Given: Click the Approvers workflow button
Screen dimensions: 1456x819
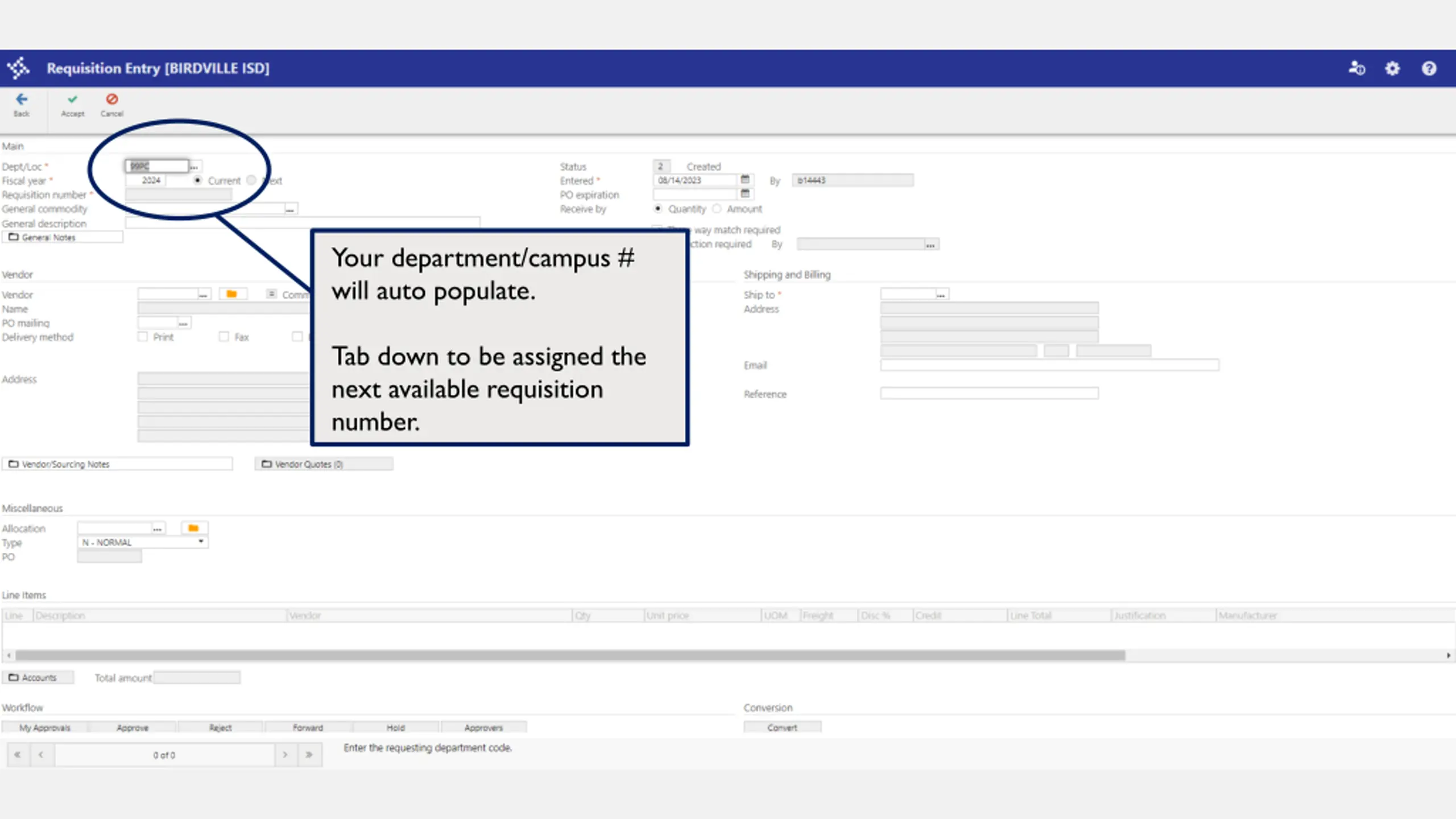Looking at the screenshot, I should point(483,727).
